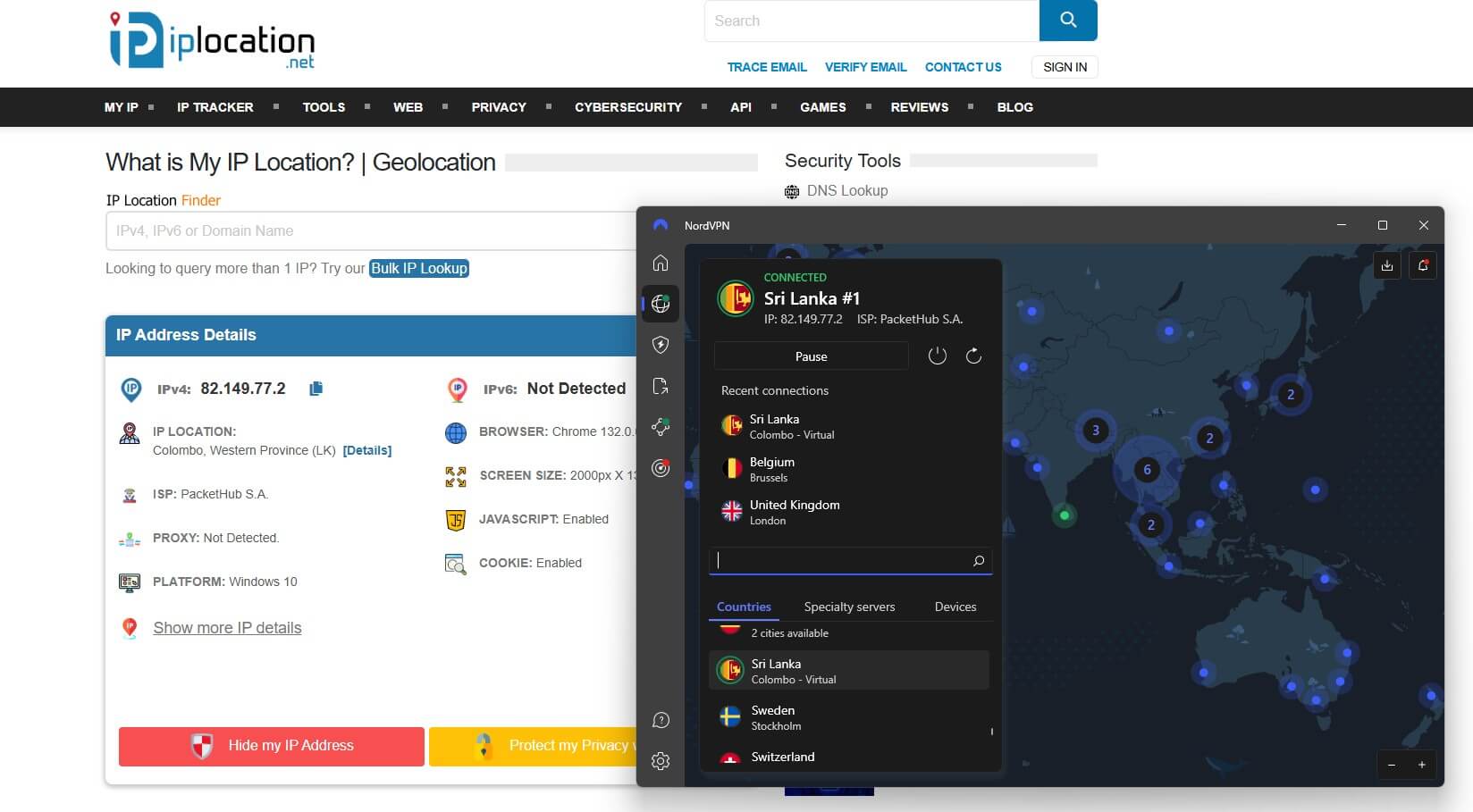The height and width of the screenshot is (812, 1473).
Task: Click the blue website search button
Action: (1068, 21)
